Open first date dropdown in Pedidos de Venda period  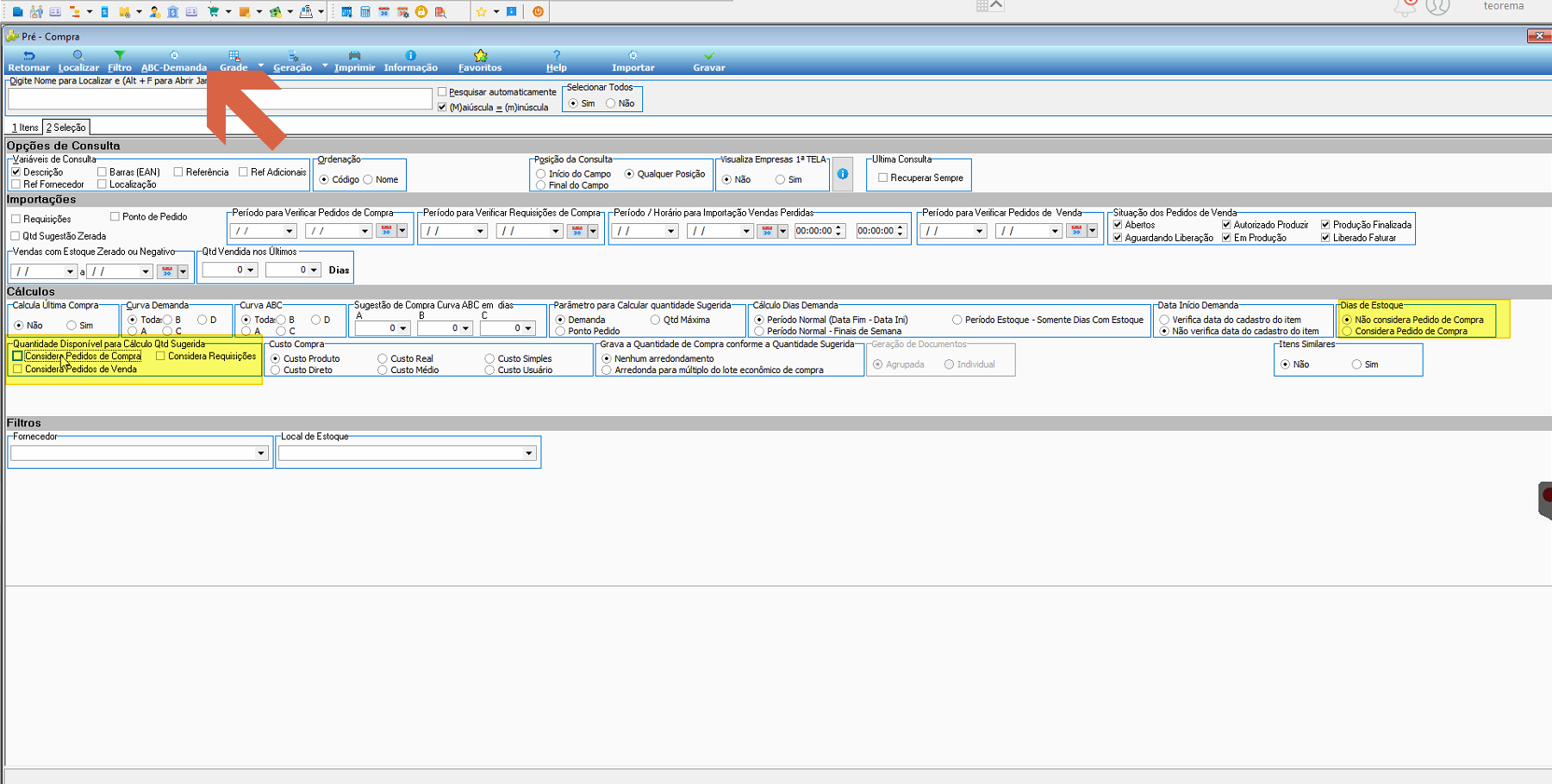pos(979,231)
